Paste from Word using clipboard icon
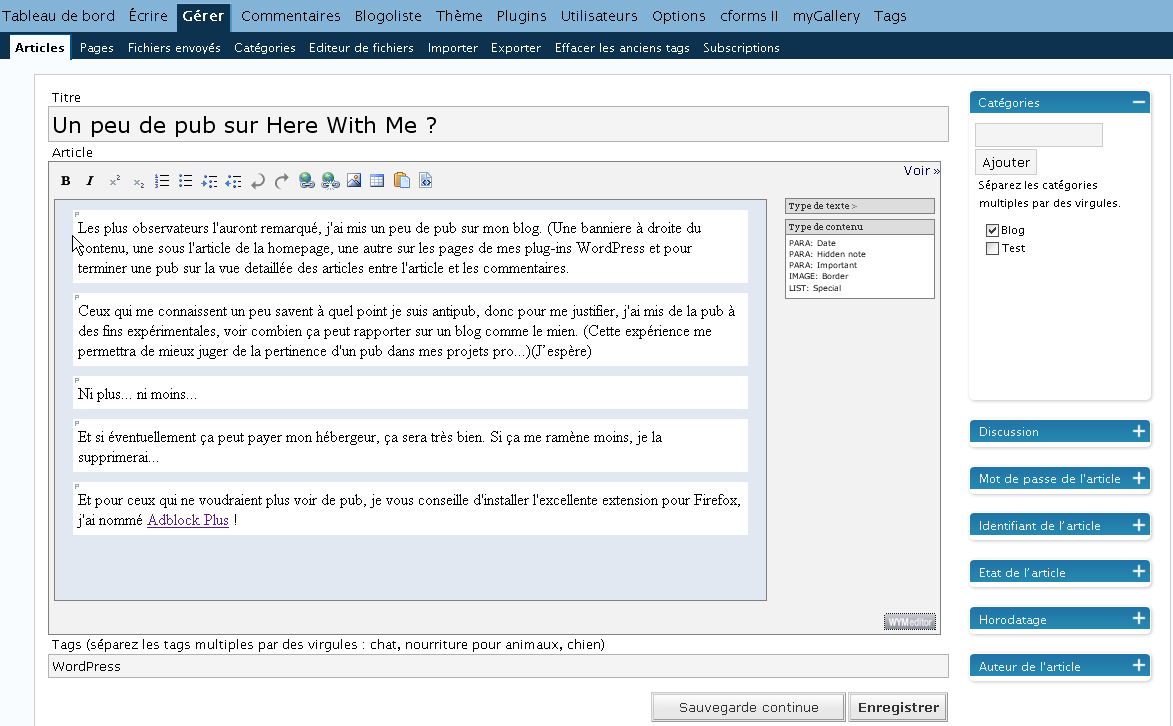The width and height of the screenshot is (1173, 726). 402,181
